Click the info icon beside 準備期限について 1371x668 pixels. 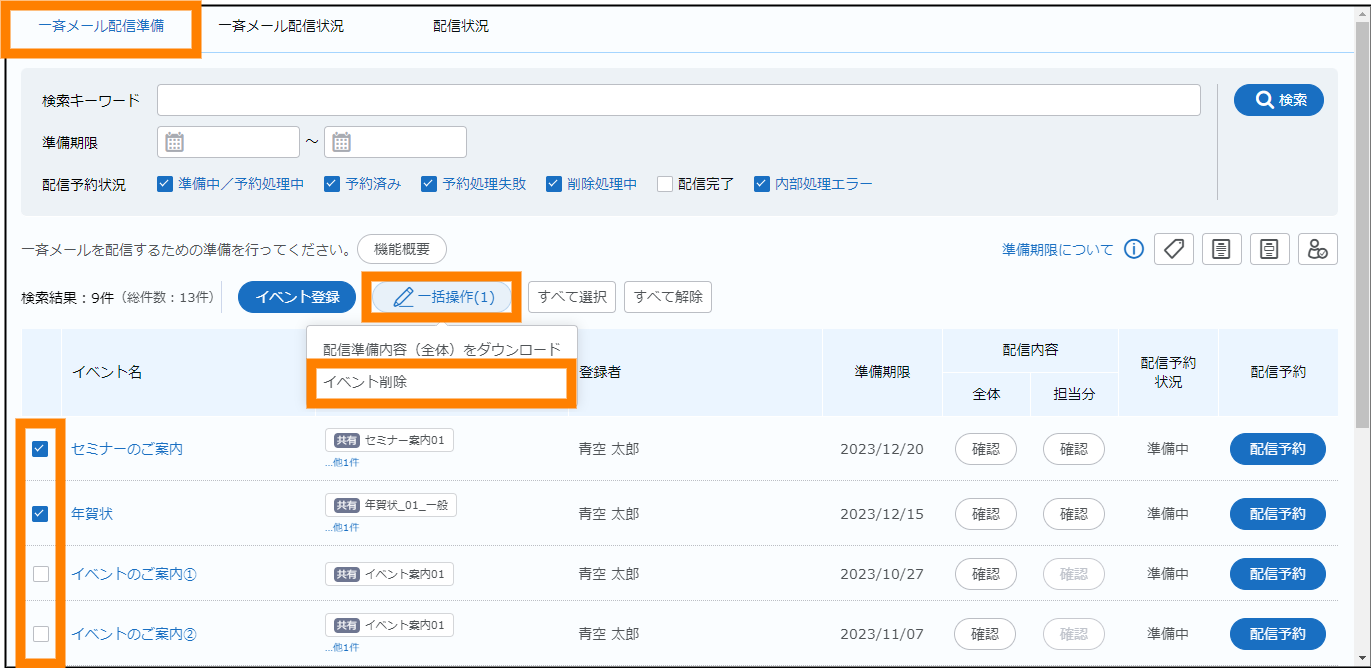point(1133,249)
